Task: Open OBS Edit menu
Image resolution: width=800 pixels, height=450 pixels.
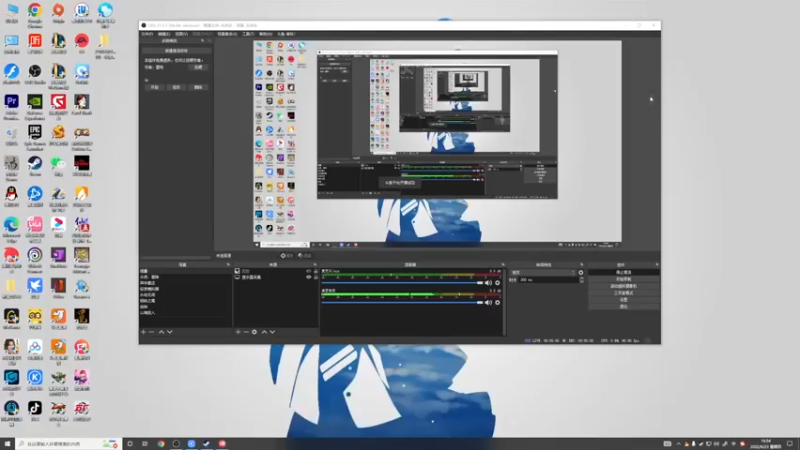Action: click(x=164, y=34)
